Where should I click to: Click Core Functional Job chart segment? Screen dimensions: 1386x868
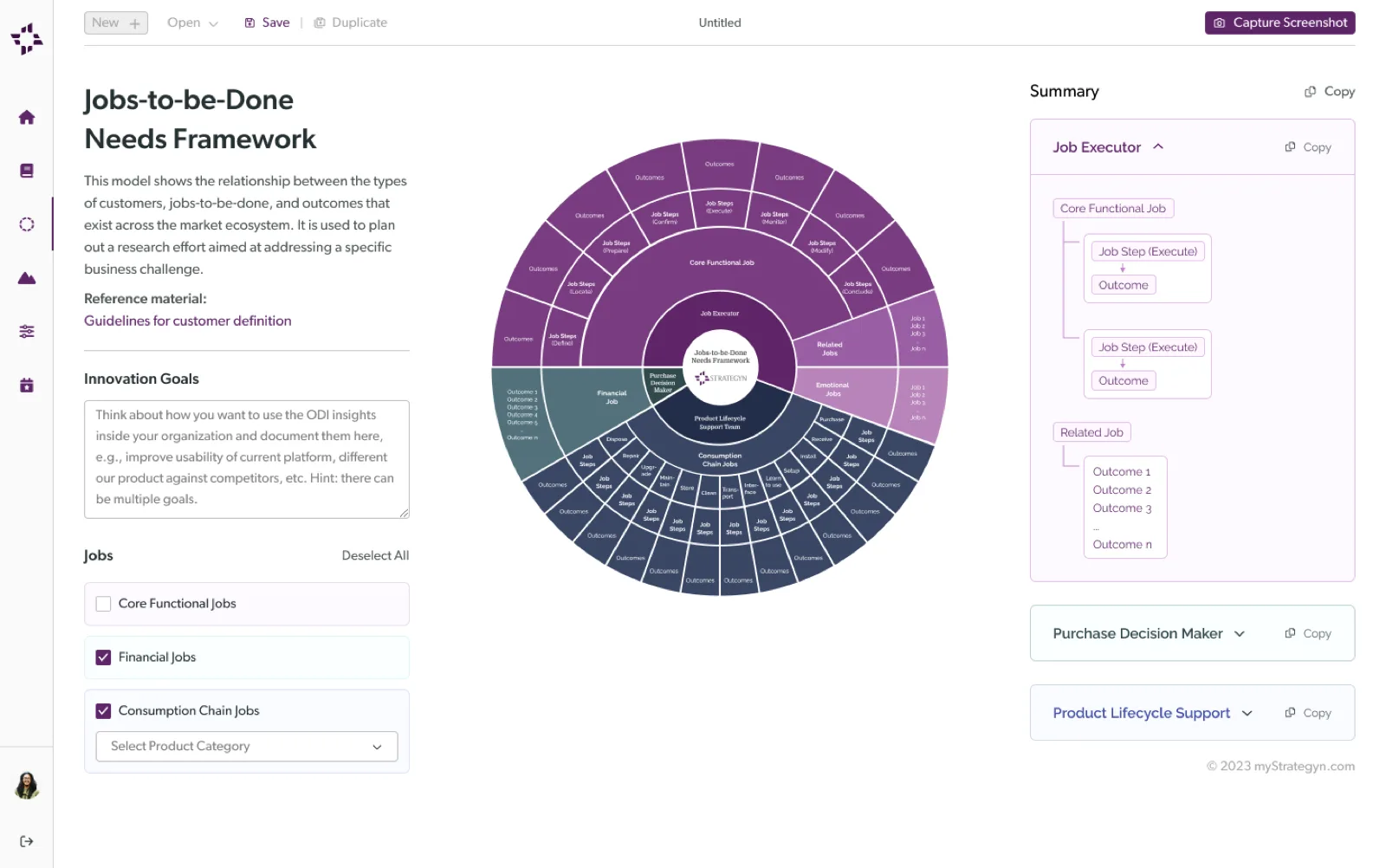(722, 263)
